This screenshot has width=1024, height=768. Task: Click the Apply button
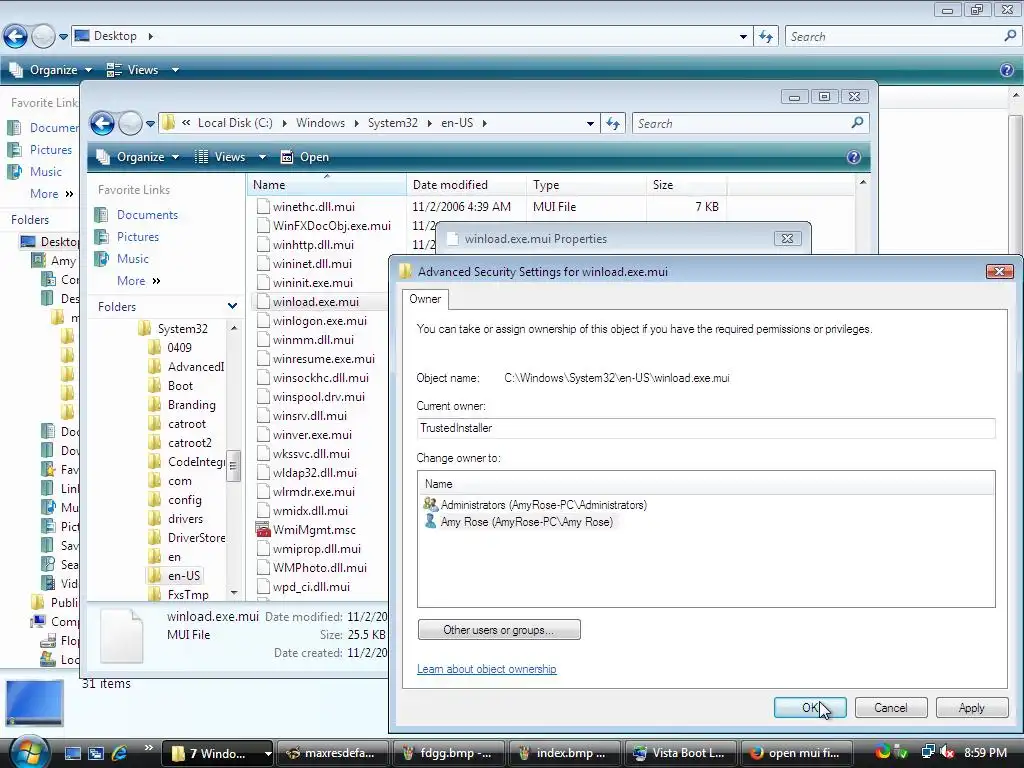(x=972, y=707)
